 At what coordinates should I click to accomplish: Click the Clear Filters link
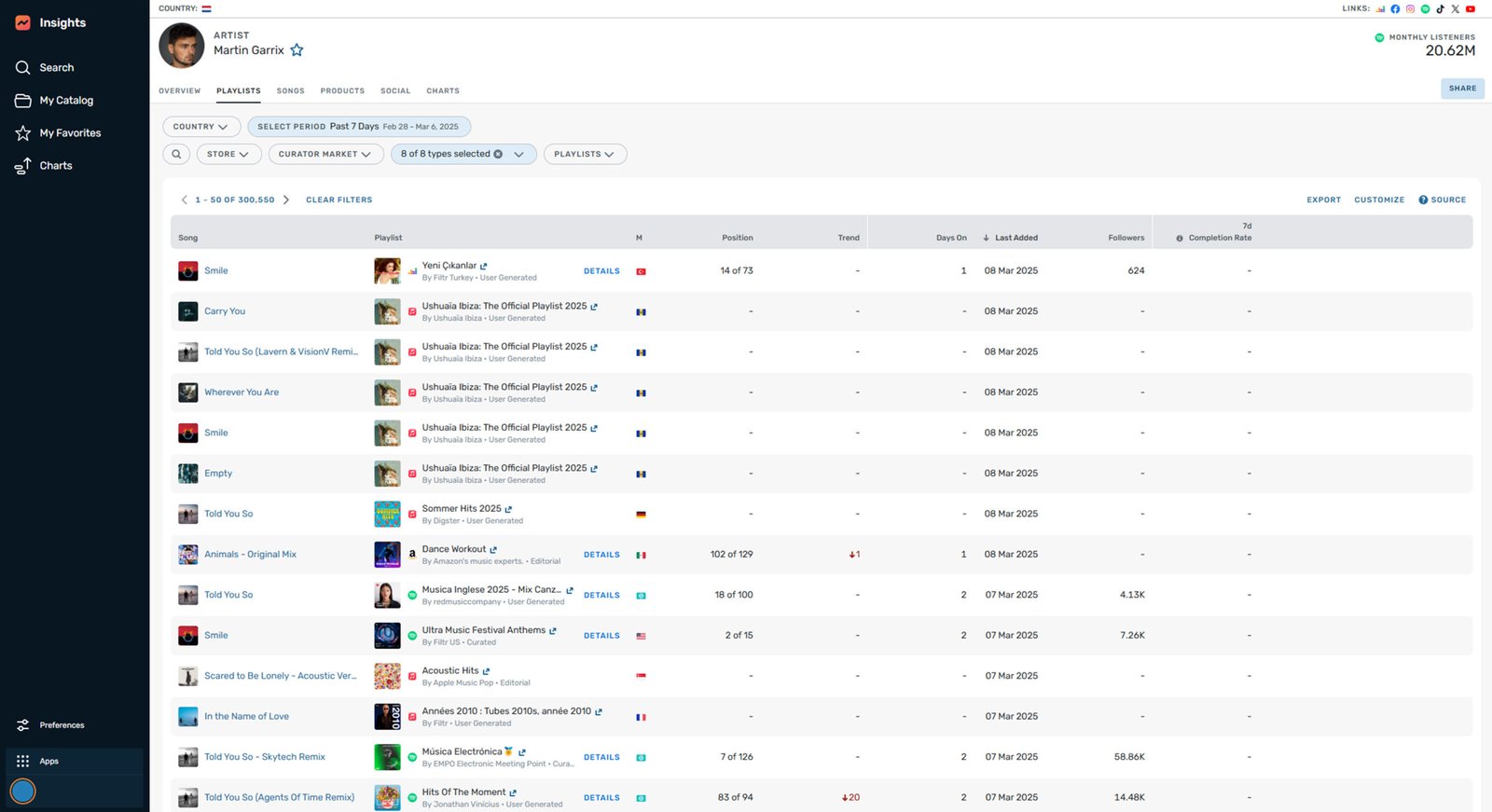click(x=338, y=200)
